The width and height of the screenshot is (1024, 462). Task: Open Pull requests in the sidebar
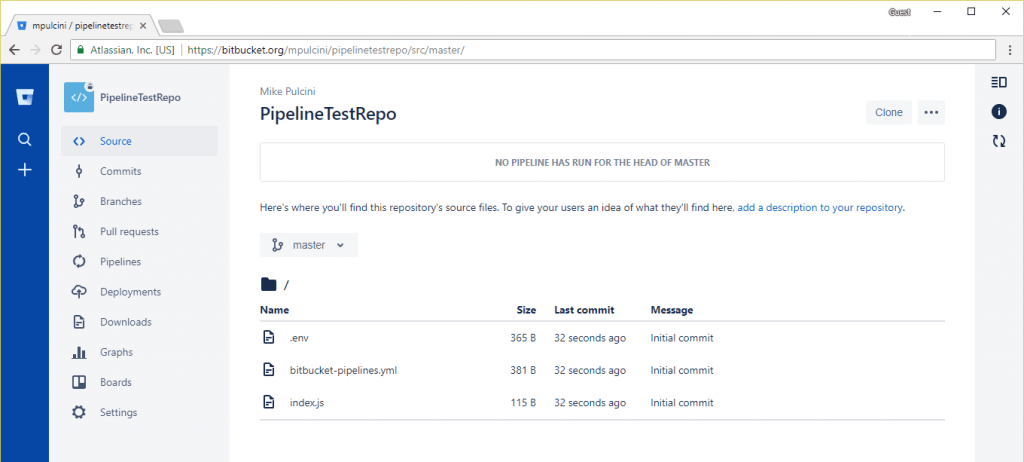pos(128,232)
